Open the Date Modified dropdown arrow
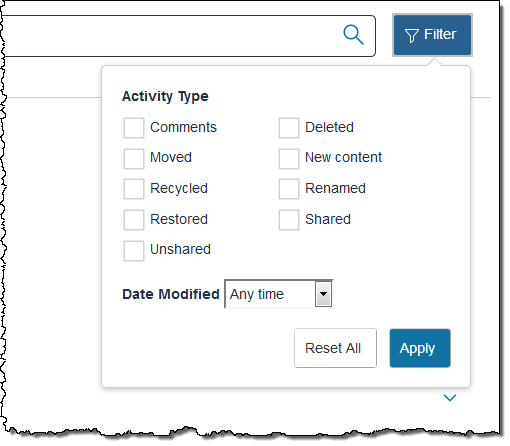510x446 pixels. (x=323, y=294)
